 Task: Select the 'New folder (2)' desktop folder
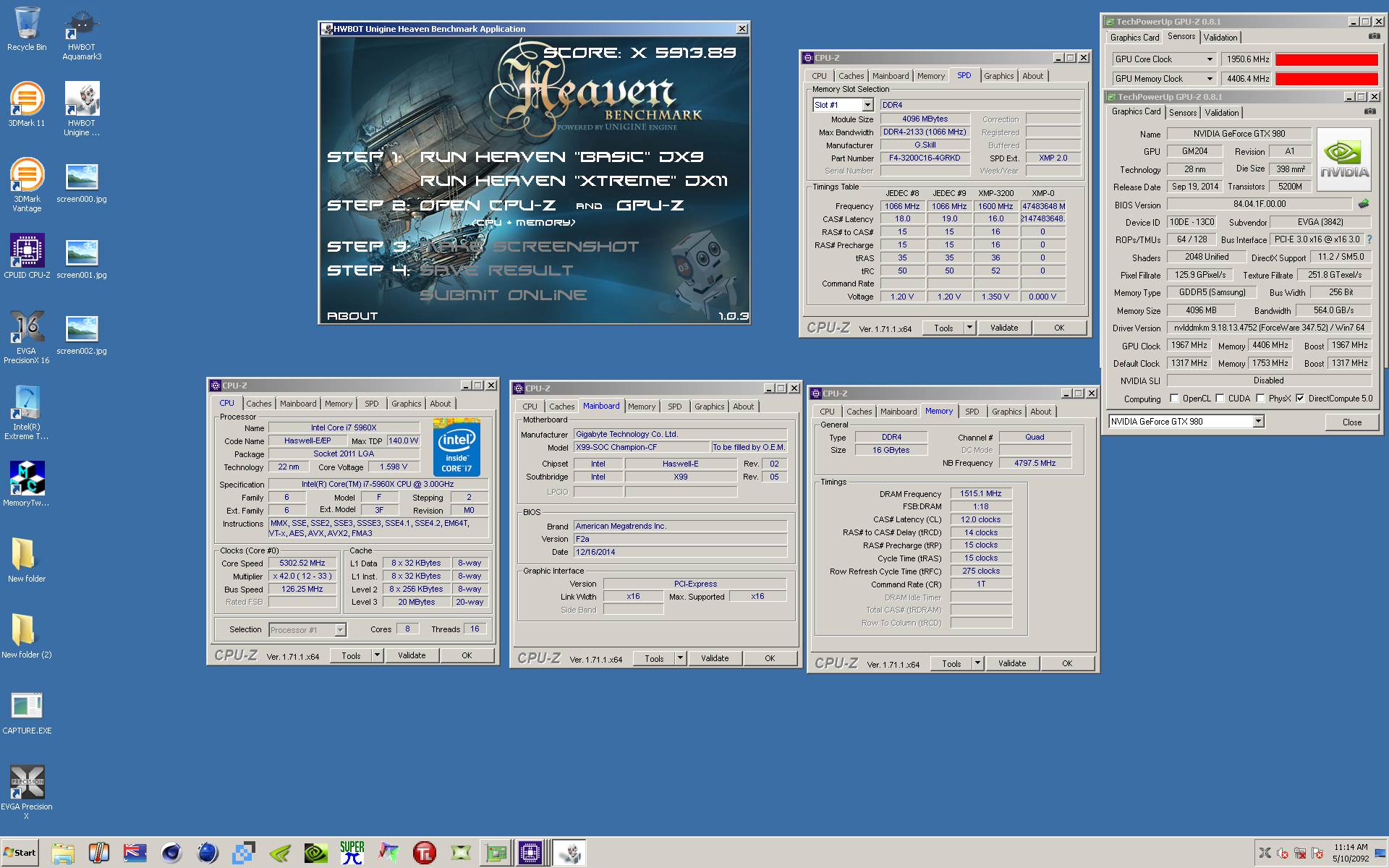click(x=26, y=637)
